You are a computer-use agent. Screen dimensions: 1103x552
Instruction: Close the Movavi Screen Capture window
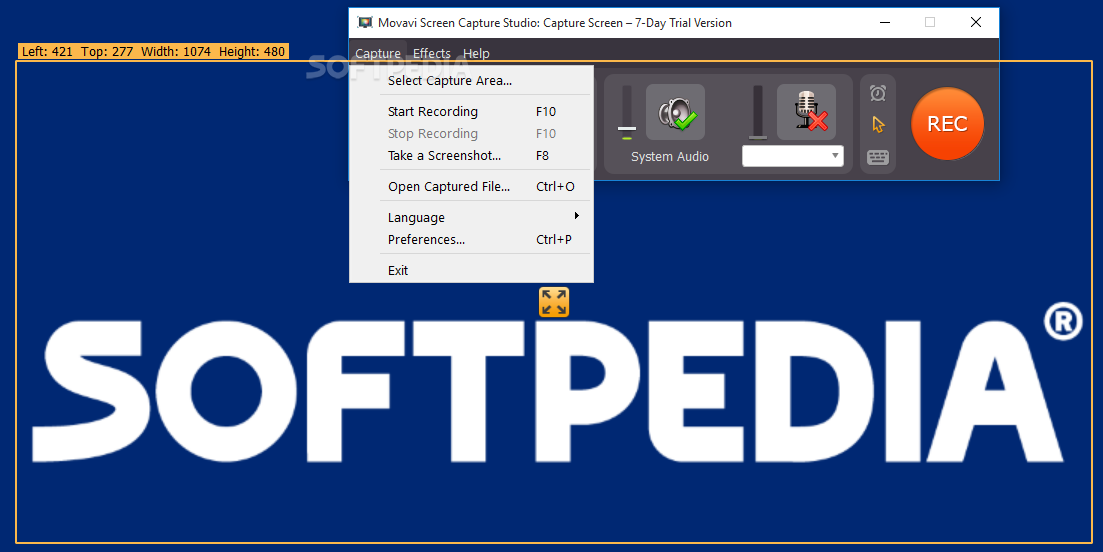pyautogui.click(x=976, y=23)
